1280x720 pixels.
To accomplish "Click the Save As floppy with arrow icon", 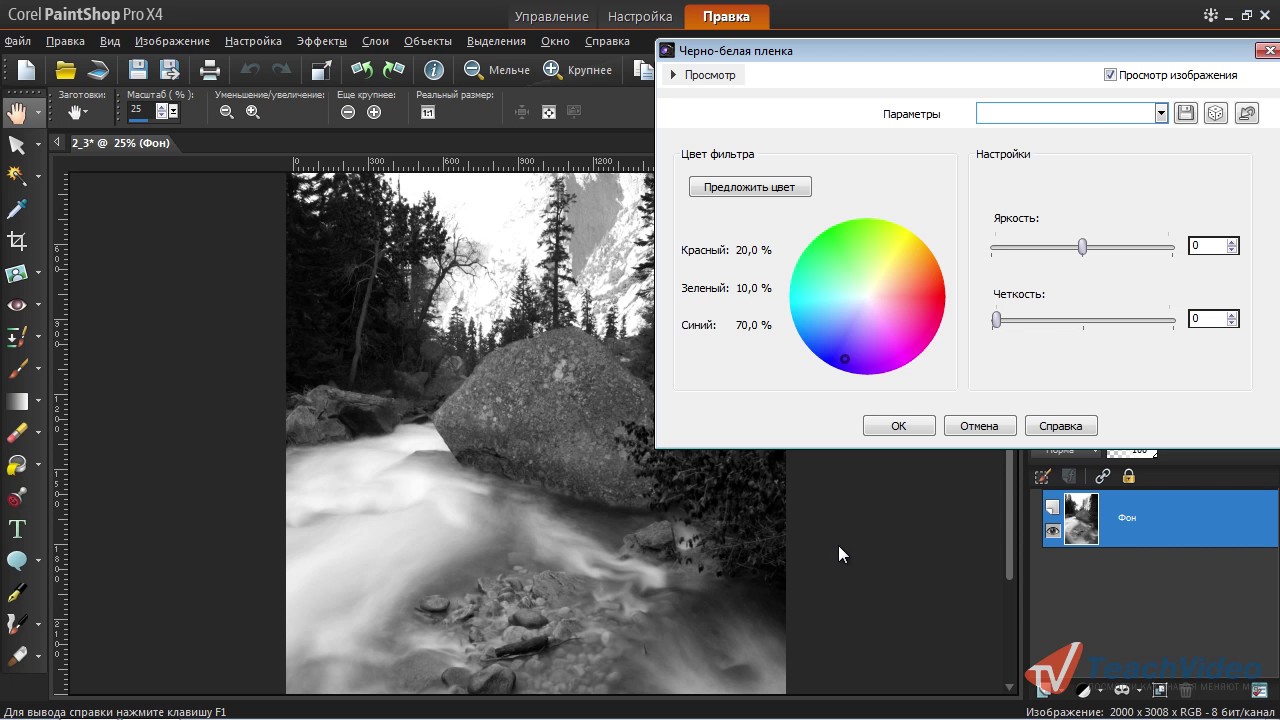I will coord(170,69).
